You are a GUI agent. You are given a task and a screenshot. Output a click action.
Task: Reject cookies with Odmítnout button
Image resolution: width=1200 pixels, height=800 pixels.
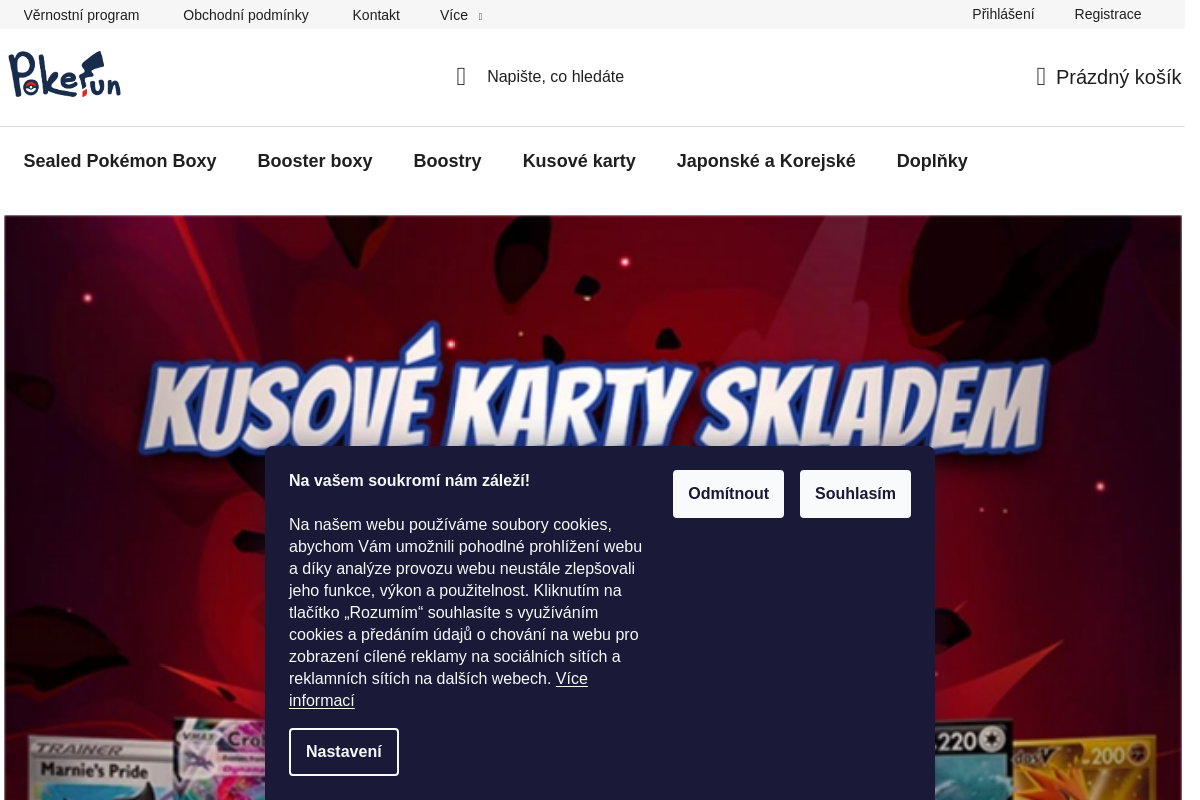[728, 494]
